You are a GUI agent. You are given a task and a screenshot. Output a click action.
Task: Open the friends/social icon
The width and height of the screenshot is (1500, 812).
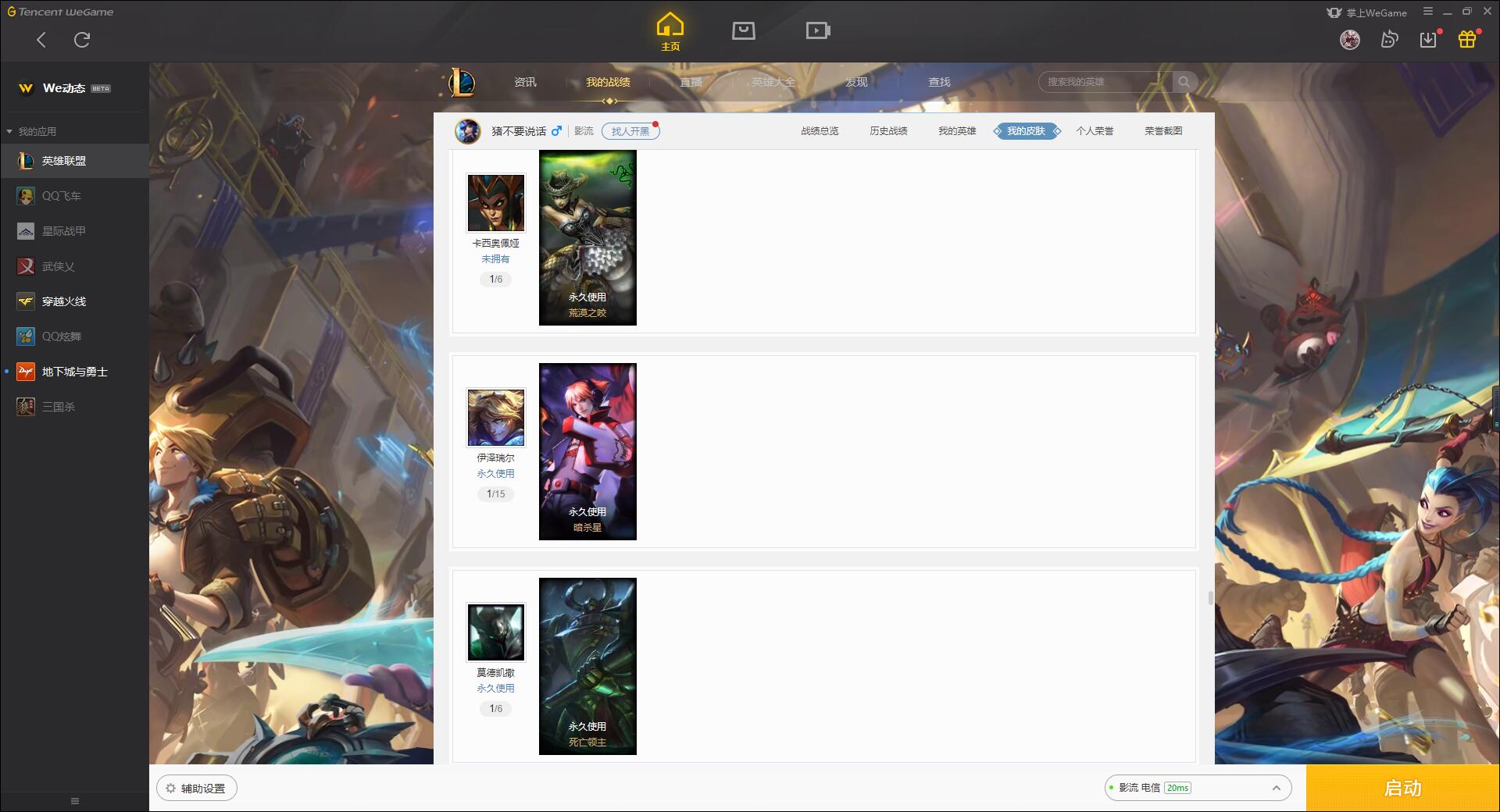click(x=1389, y=39)
